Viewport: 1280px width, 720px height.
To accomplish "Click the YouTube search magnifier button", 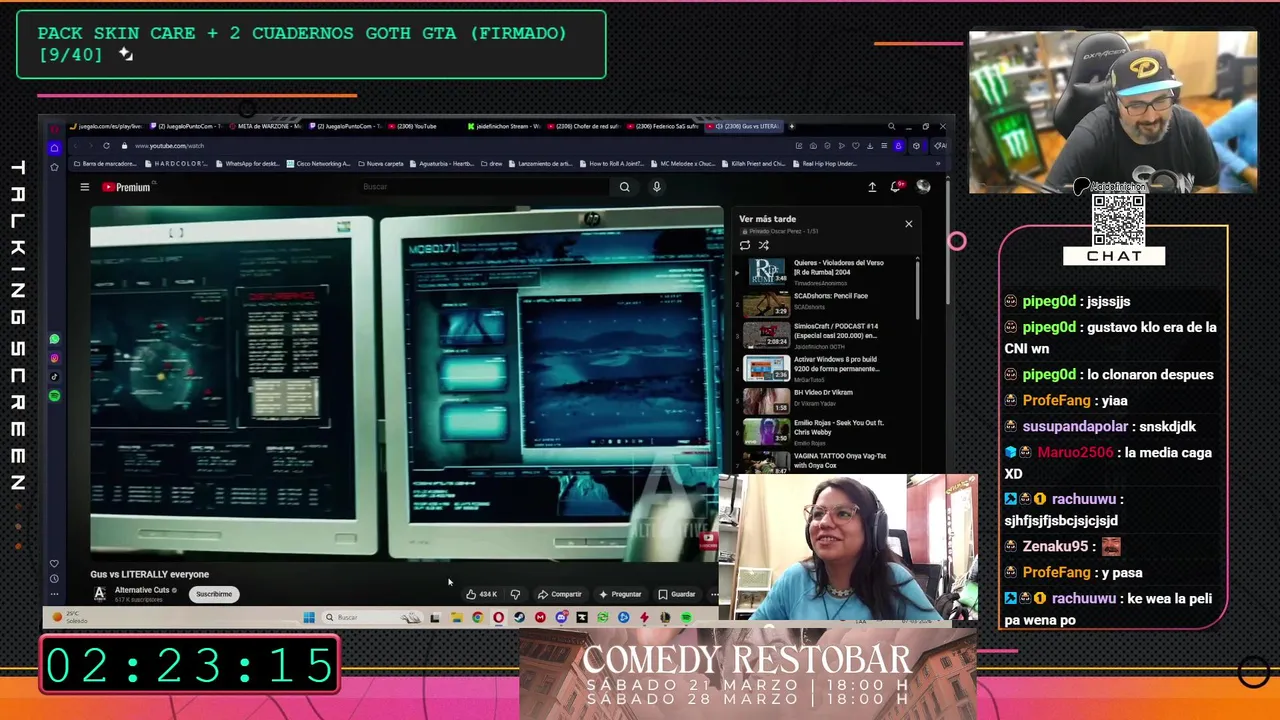I will coord(624,187).
